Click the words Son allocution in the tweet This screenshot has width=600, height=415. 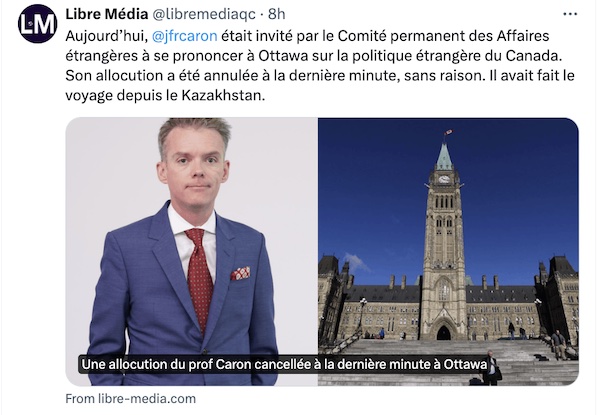click(114, 75)
